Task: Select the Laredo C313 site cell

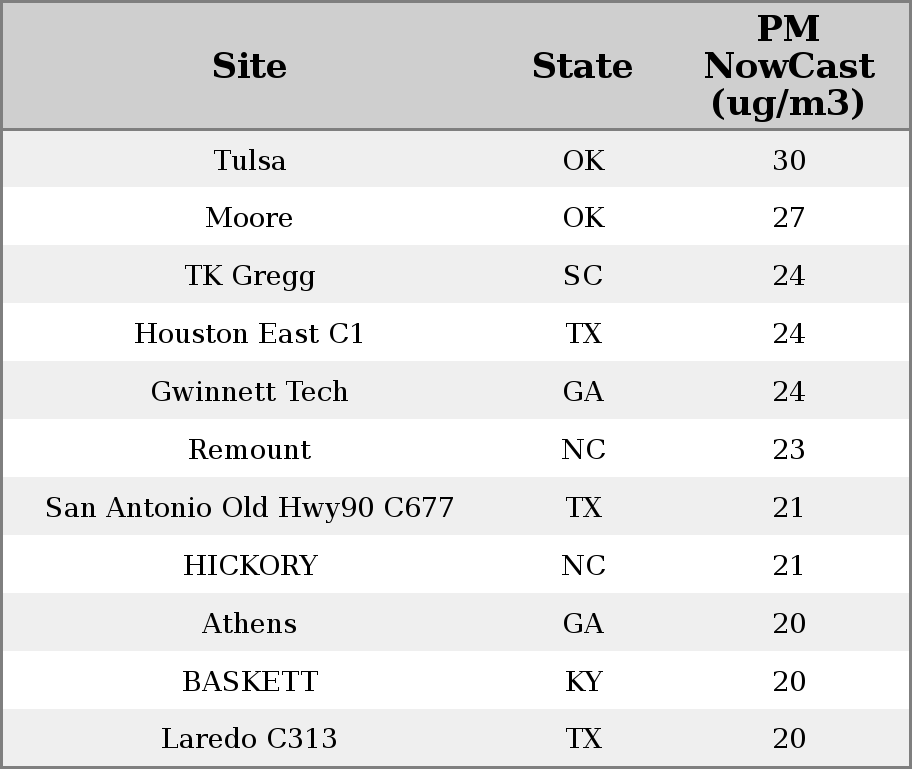Action: click(x=250, y=738)
